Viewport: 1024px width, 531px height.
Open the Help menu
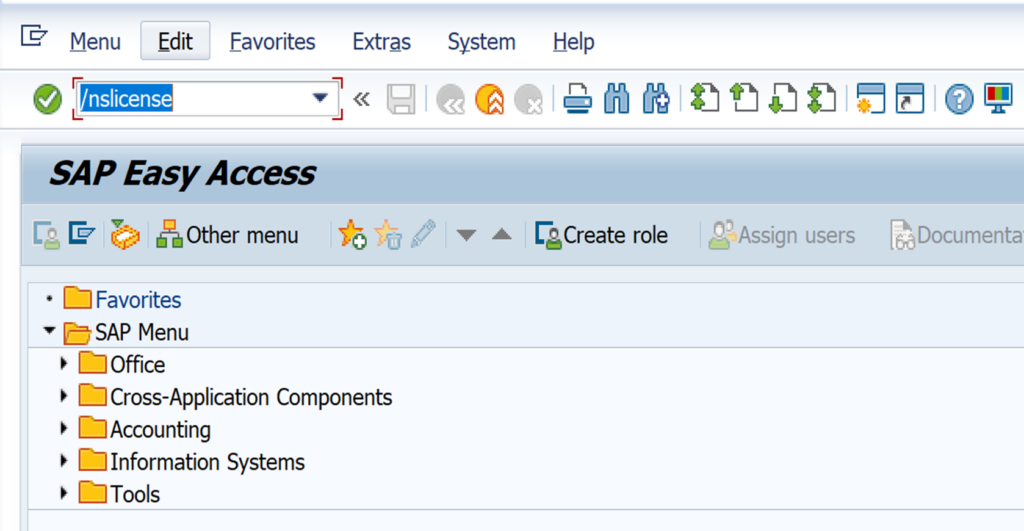[x=573, y=42]
